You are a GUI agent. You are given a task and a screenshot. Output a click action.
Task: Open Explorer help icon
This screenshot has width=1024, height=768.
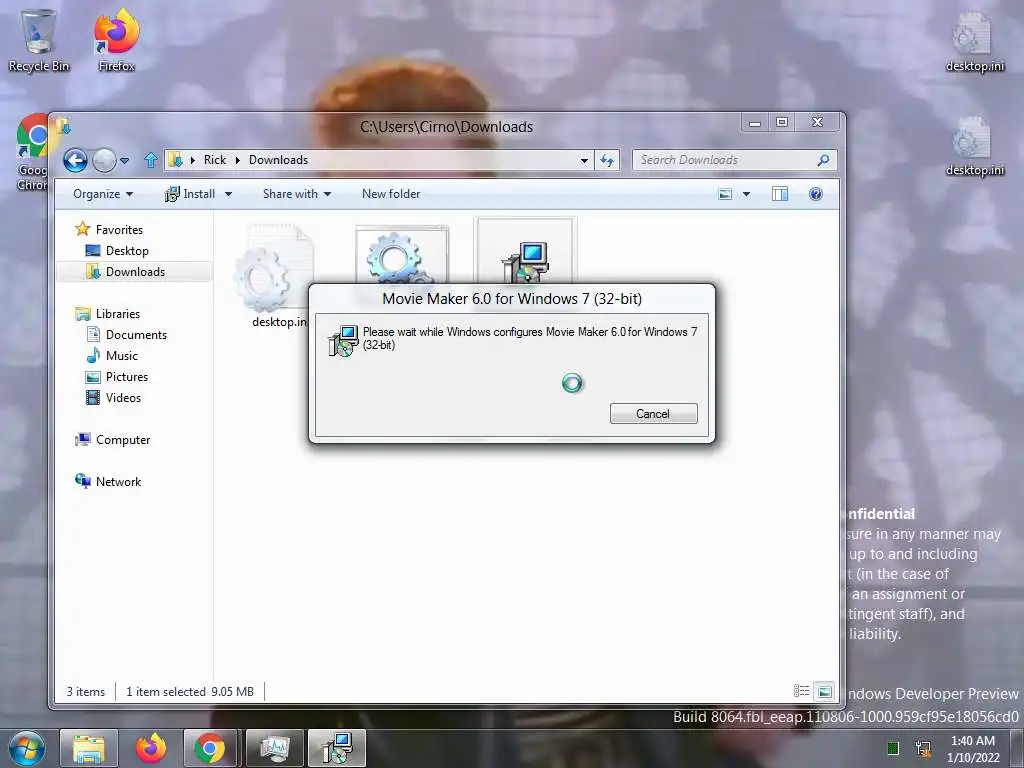point(816,194)
